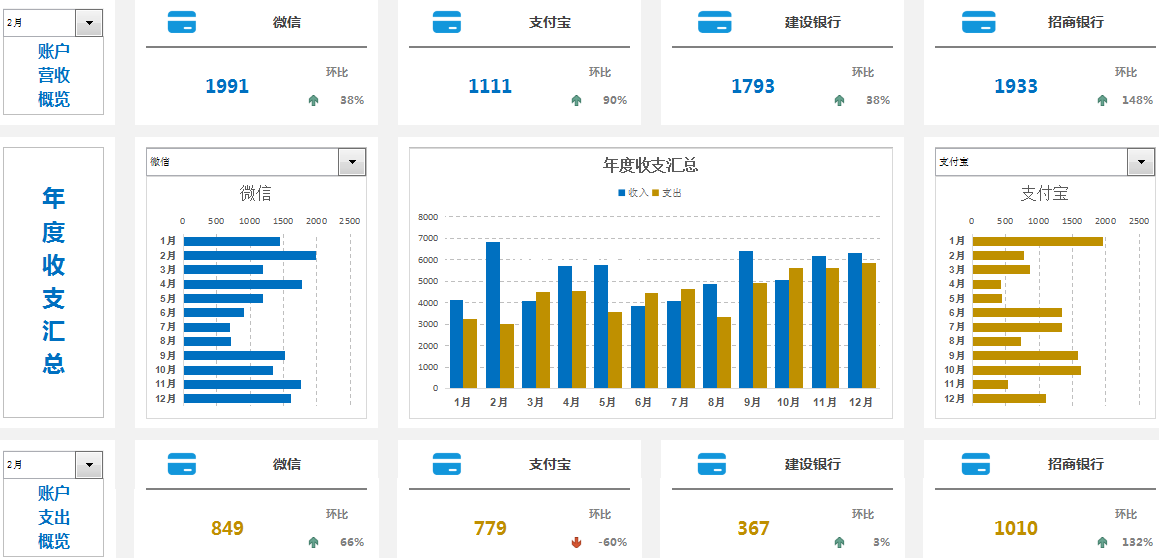
Task: Open the month dropdown above 账户营收概览
Action: pos(89,22)
